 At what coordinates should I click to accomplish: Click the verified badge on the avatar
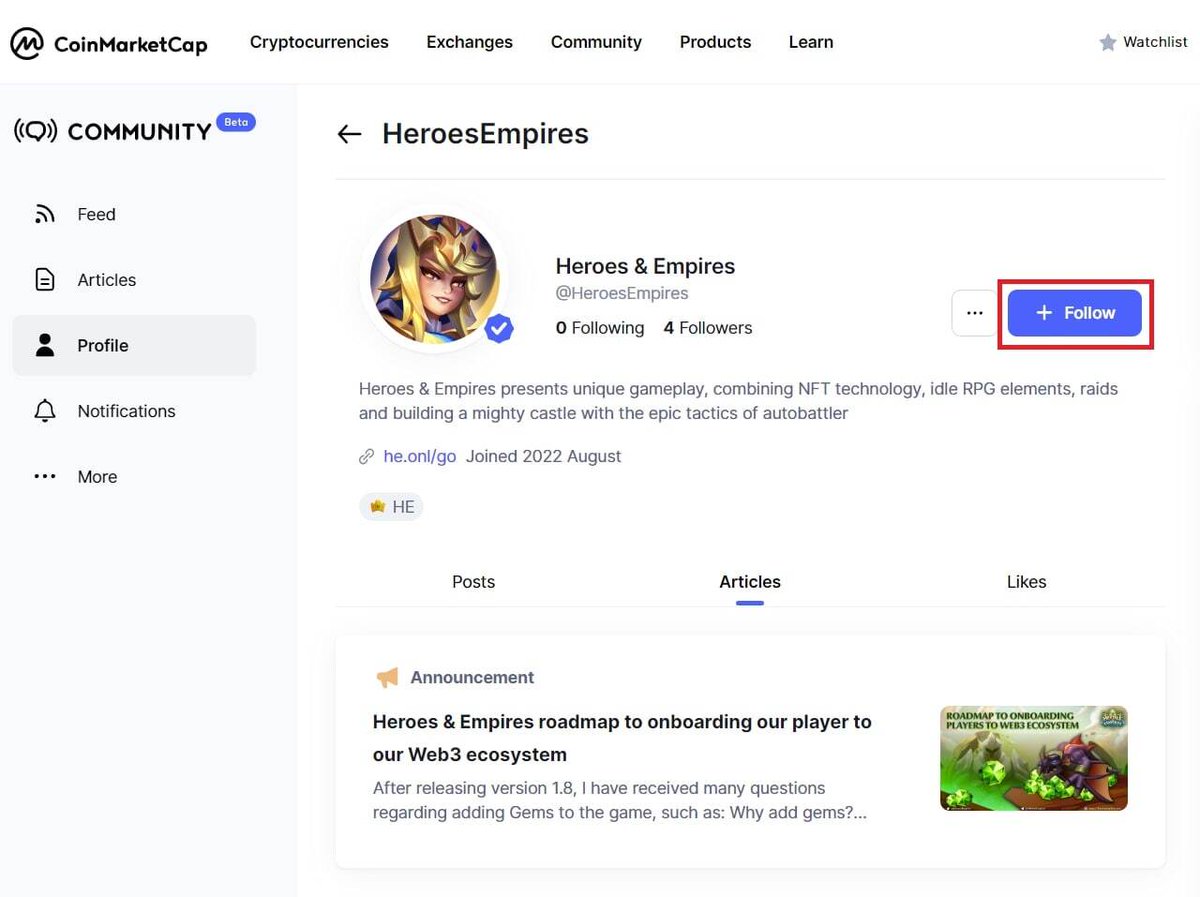[499, 327]
